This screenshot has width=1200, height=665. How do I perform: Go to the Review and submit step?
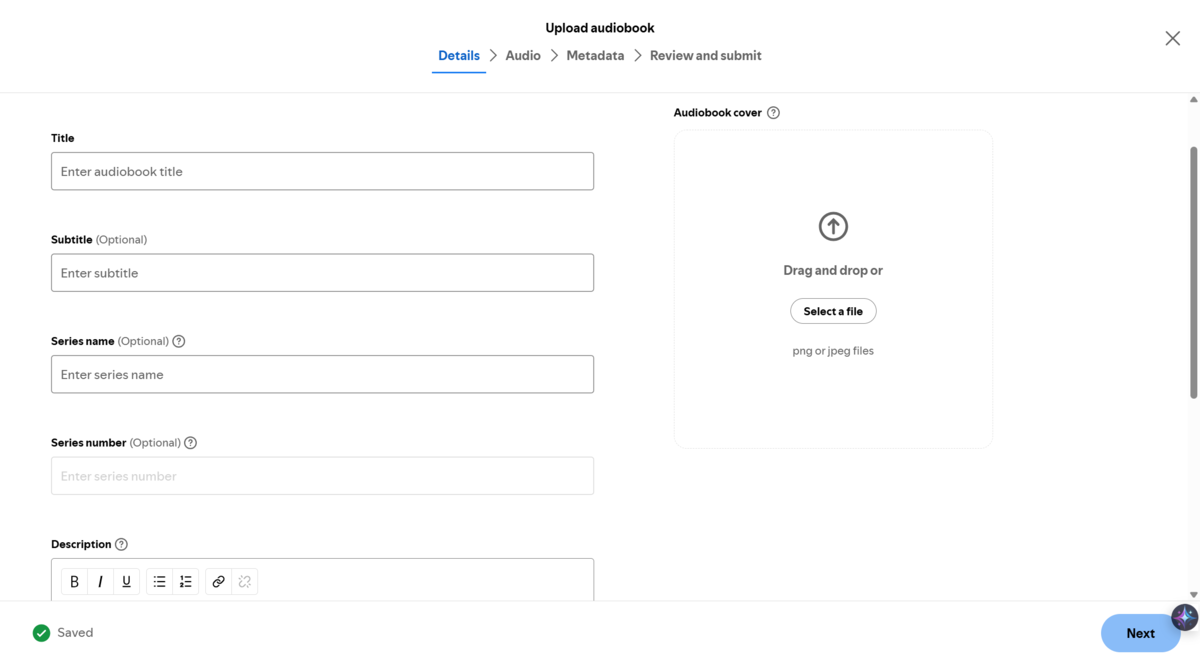click(706, 56)
